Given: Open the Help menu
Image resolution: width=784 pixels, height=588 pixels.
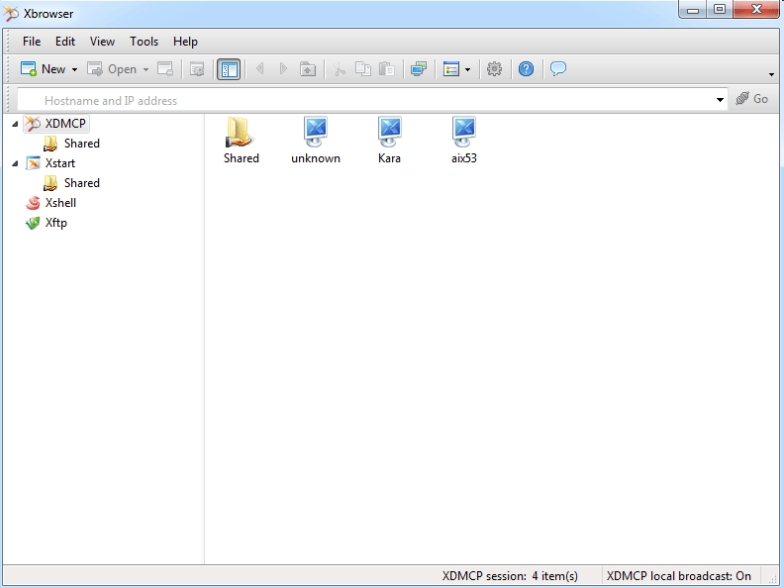Looking at the screenshot, I should (x=186, y=42).
